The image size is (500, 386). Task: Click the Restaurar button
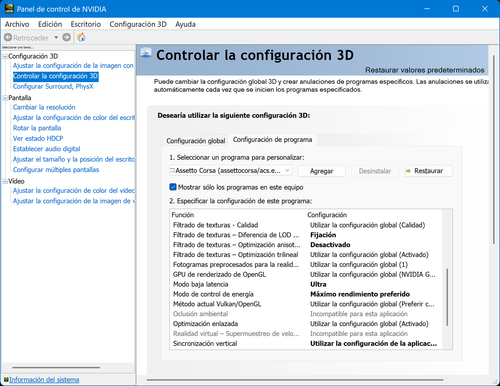pos(428,171)
